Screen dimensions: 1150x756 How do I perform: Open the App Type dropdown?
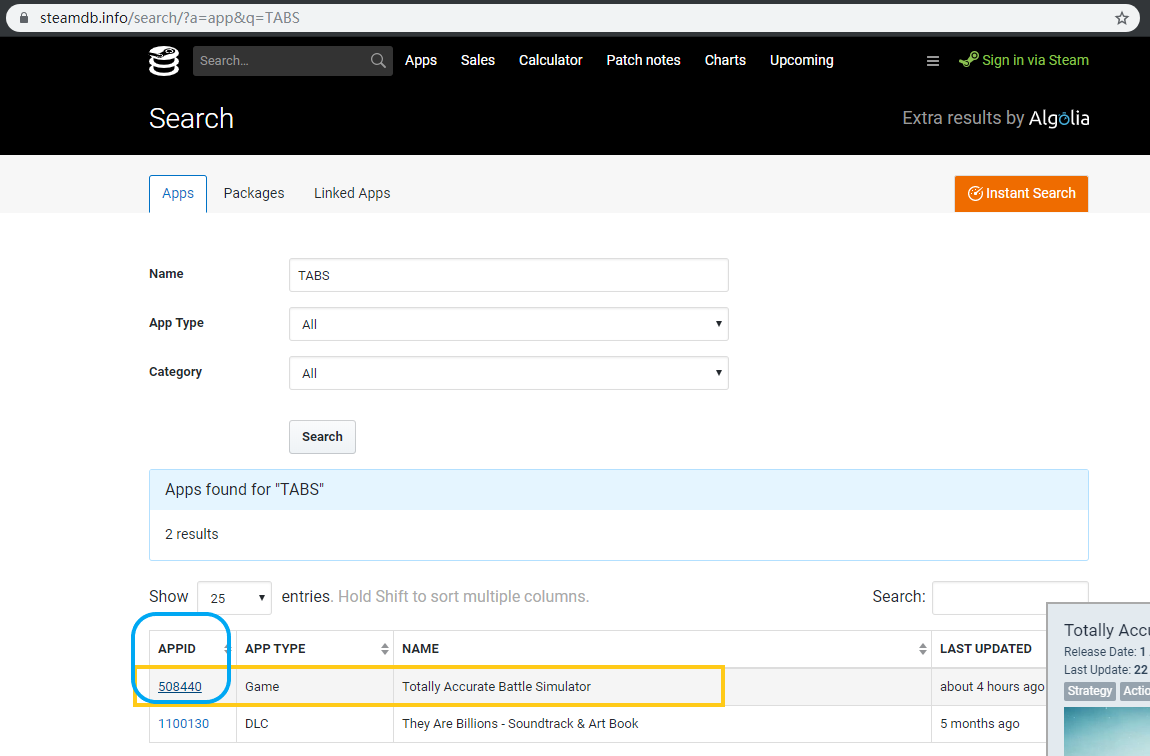coord(508,324)
